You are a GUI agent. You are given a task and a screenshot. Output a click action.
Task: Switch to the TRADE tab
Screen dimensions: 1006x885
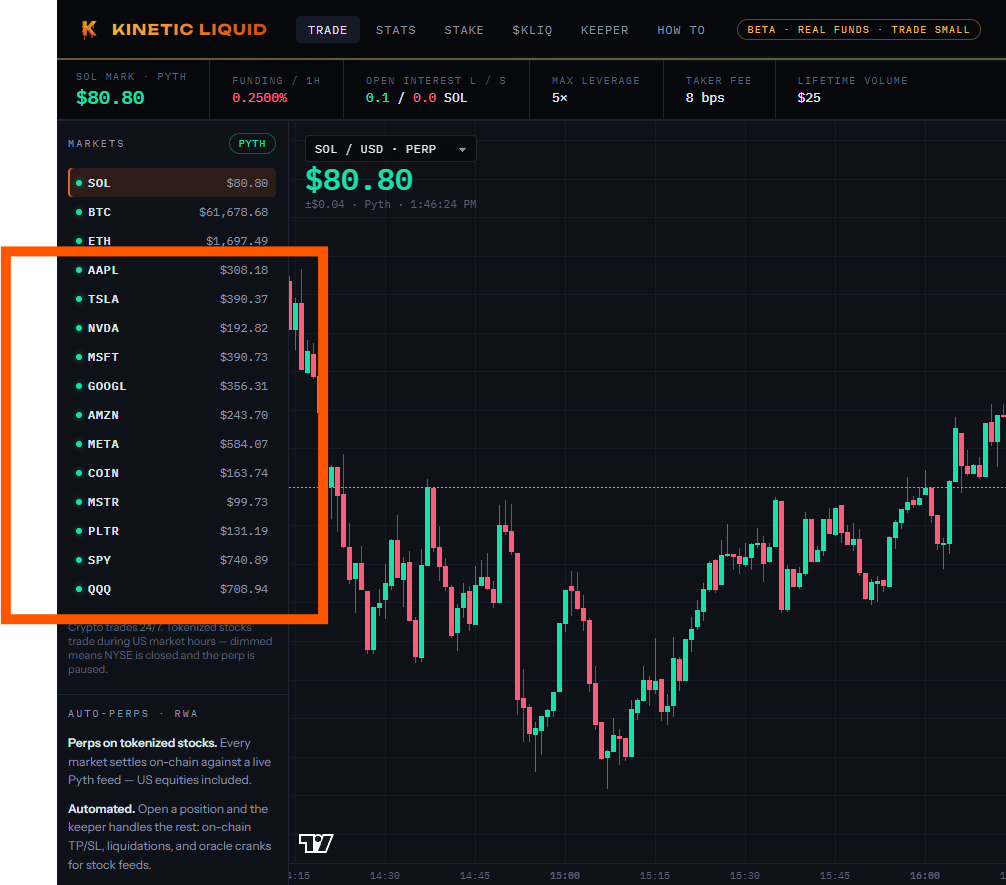[327, 30]
